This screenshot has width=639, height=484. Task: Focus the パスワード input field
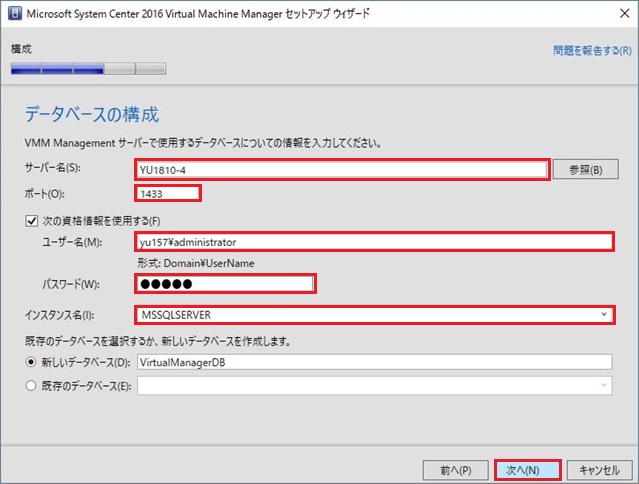225,285
